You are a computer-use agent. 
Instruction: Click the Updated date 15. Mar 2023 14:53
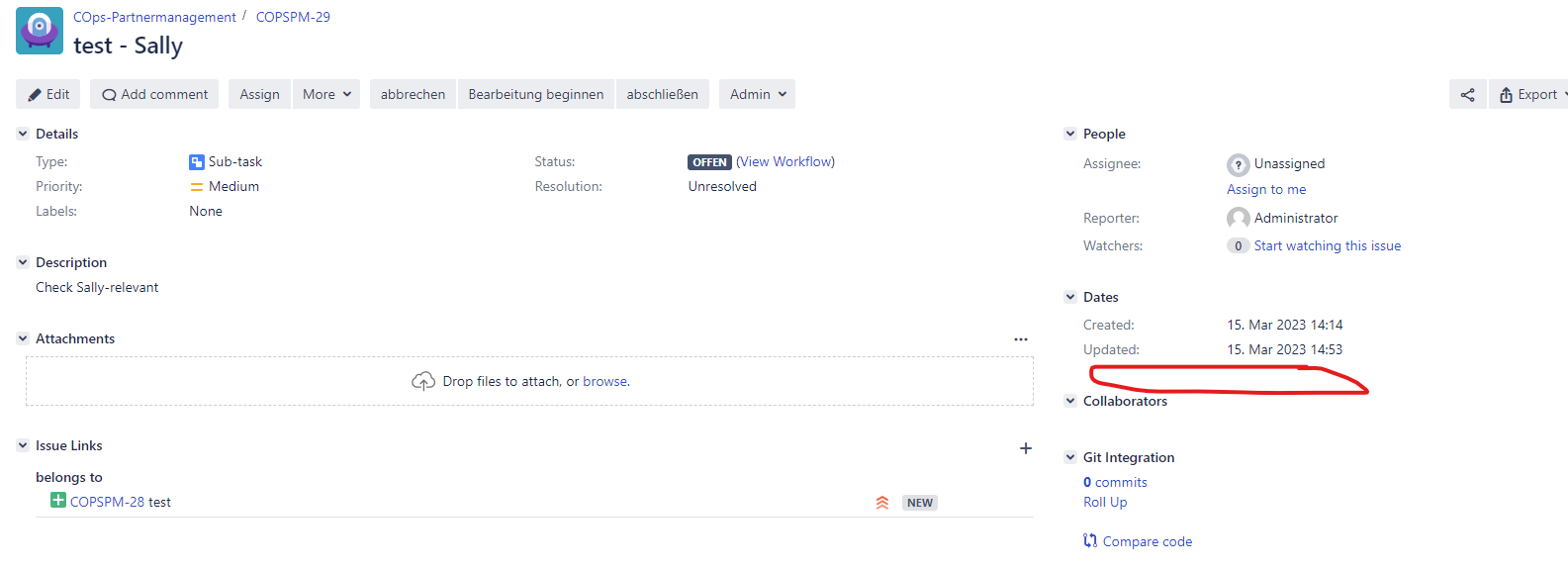click(1285, 350)
